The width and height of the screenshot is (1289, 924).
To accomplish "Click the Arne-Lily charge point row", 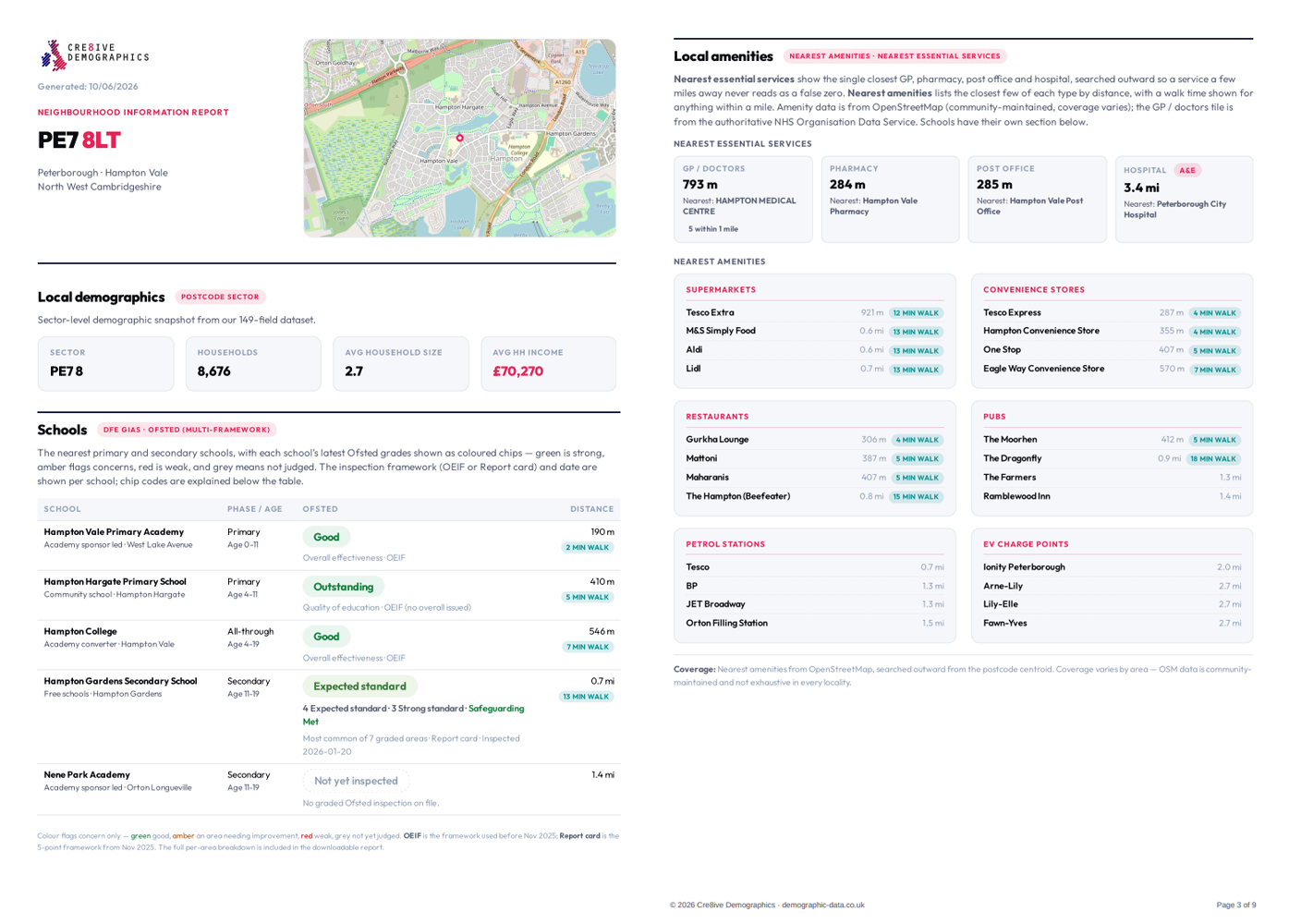I will 1113,586.
